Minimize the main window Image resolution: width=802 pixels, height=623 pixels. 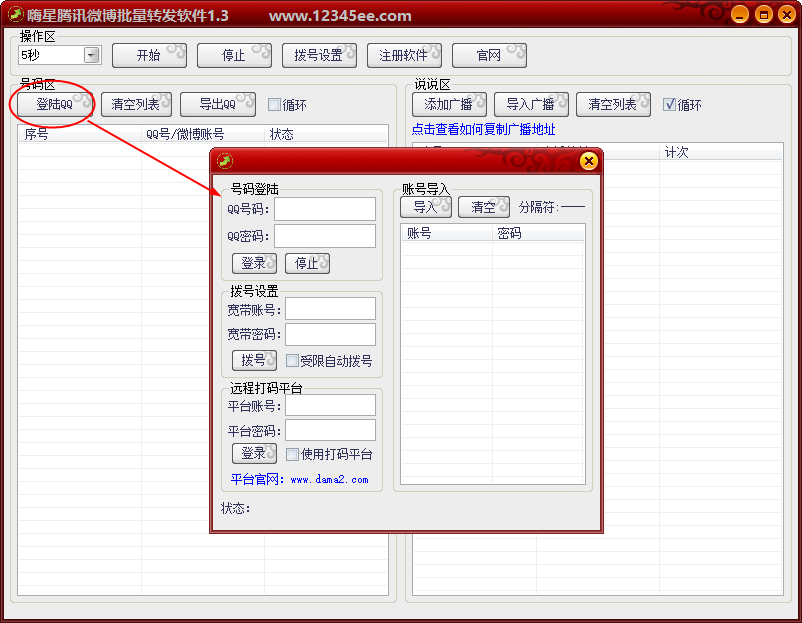(740, 14)
